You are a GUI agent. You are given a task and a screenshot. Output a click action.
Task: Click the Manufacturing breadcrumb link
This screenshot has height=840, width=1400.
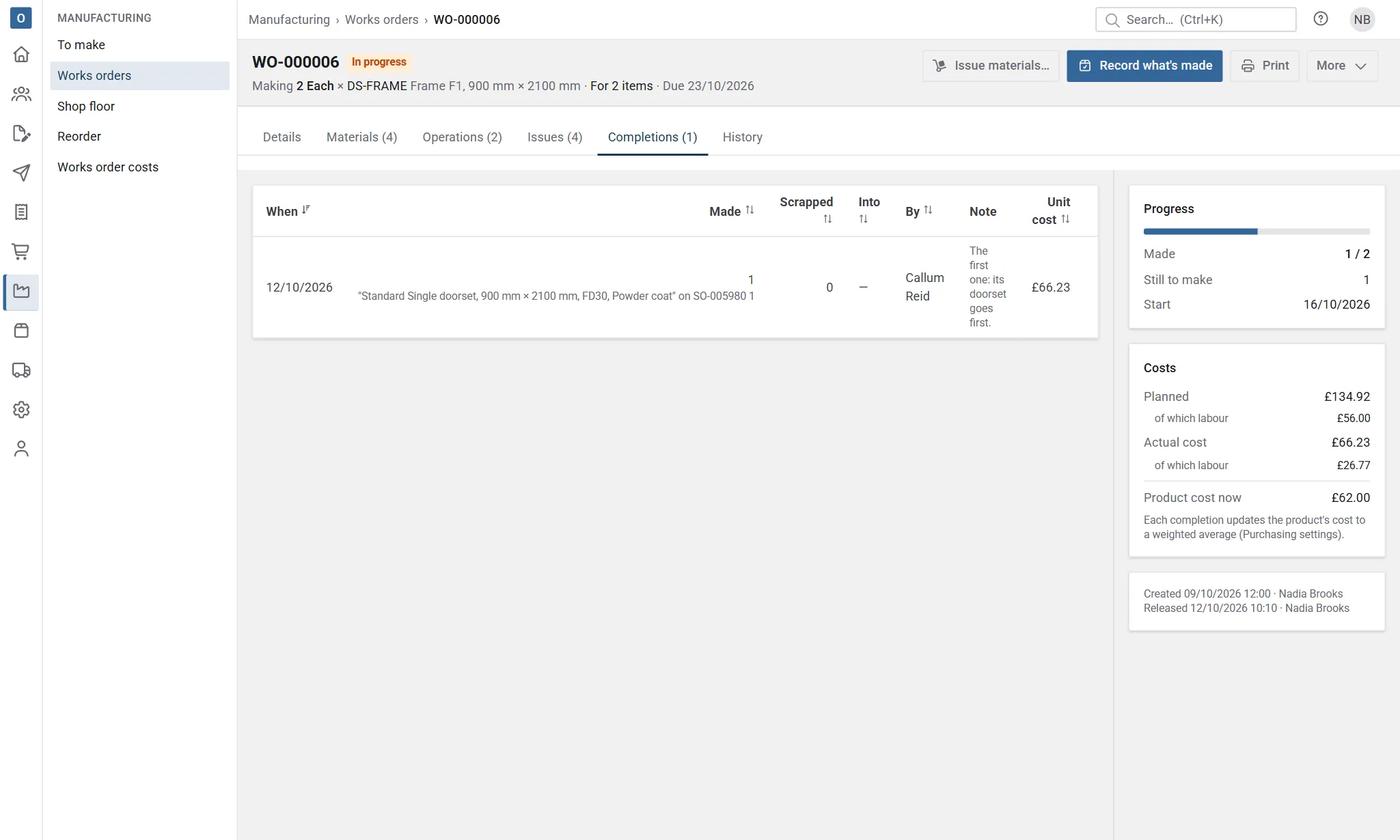[x=289, y=20]
